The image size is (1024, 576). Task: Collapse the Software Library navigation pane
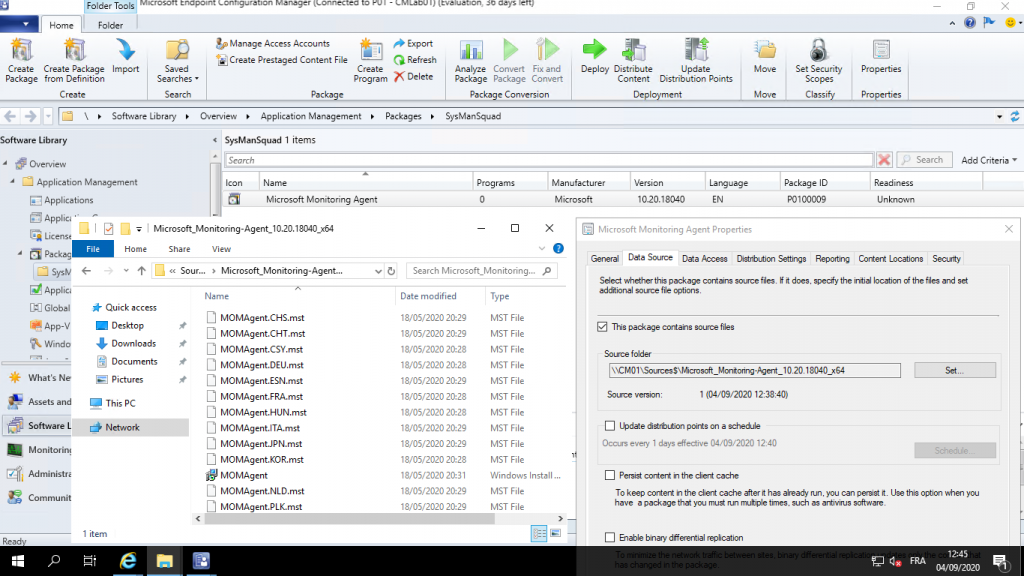(x=214, y=140)
